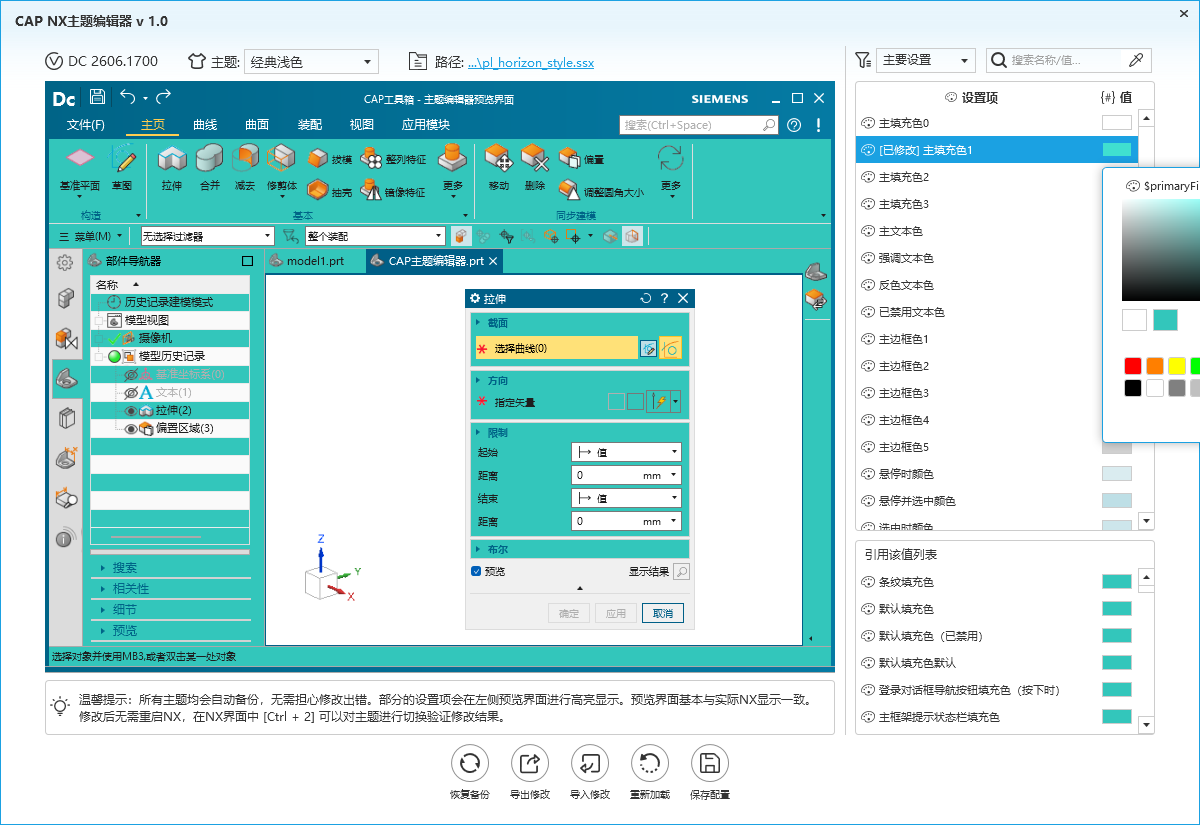Image resolution: width=1200 pixels, height=825 pixels.
Task: Open the 整个装配 scope dropdown
Action: tap(375, 236)
